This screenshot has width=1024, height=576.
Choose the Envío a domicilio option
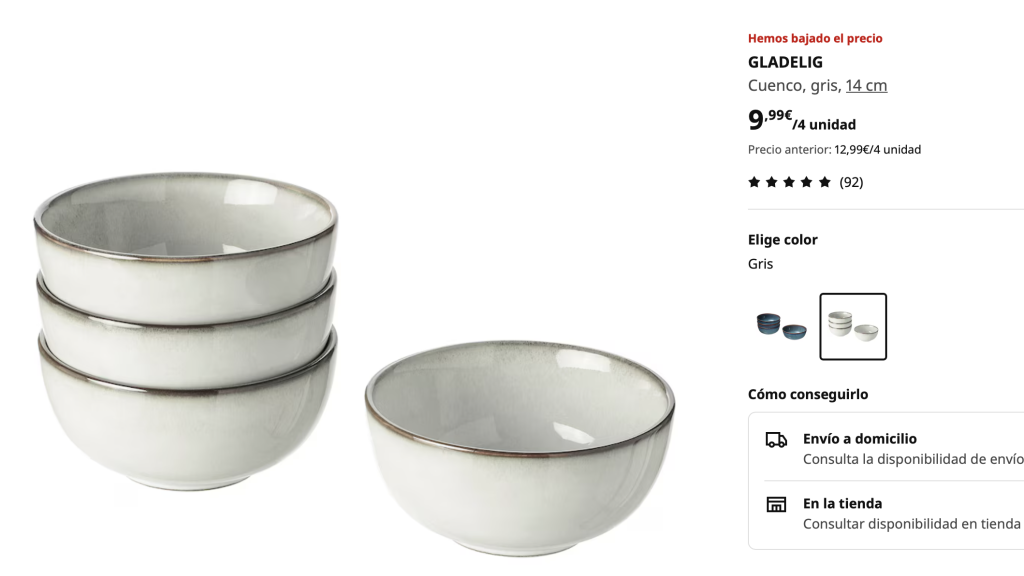[x=859, y=439]
